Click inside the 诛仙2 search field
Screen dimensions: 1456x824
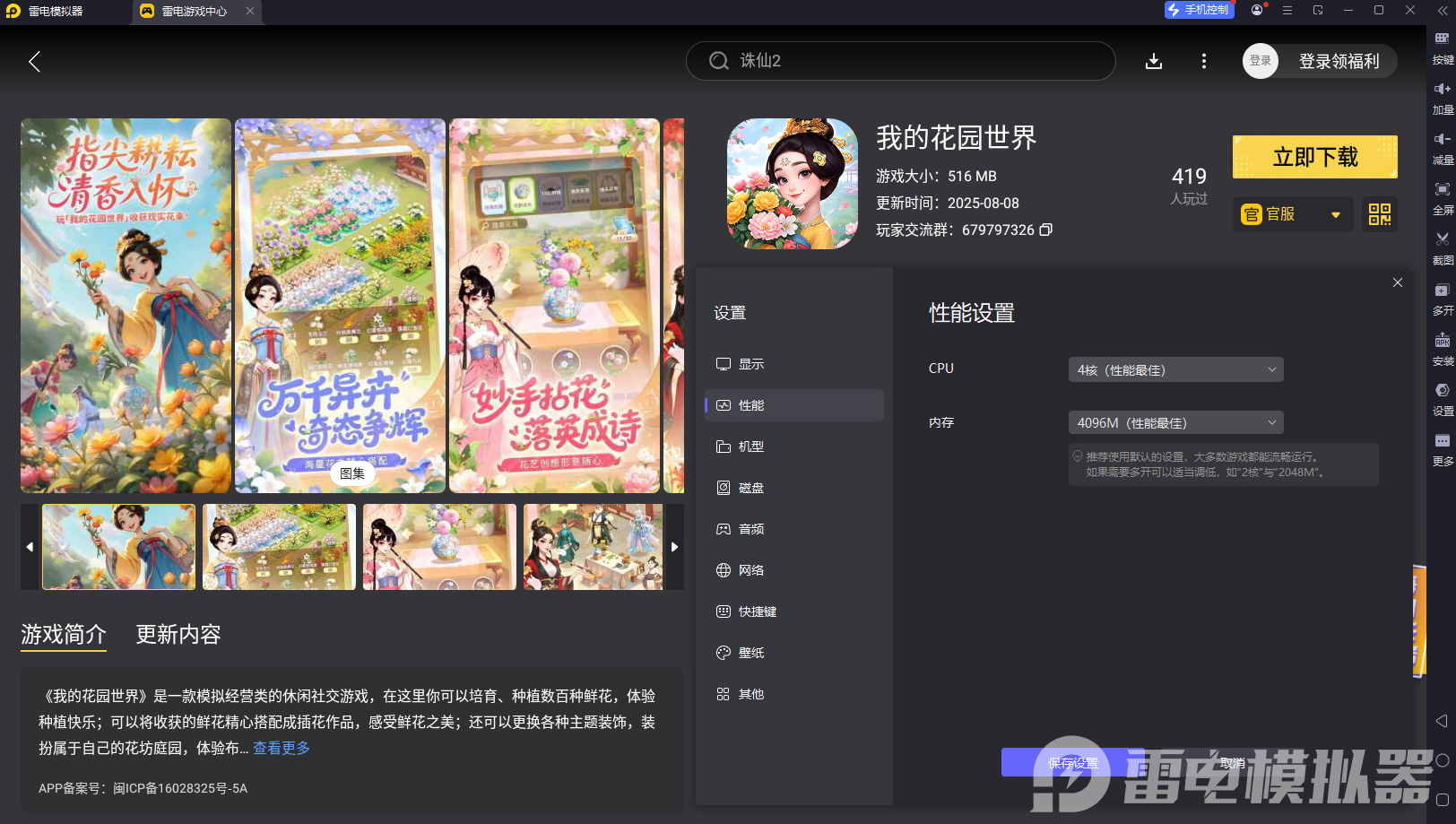[900, 61]
